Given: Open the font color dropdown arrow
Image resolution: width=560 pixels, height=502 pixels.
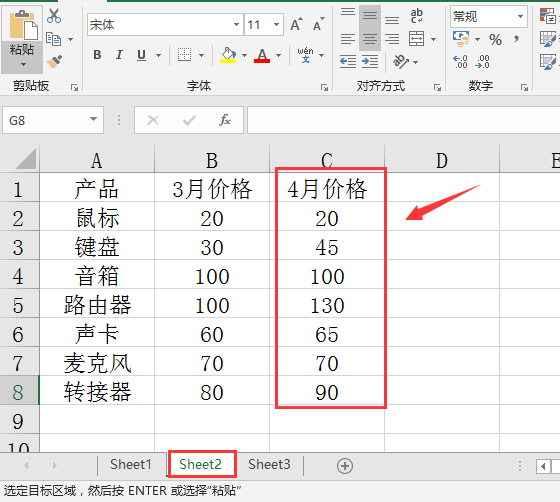Looking at the screenshot, I should coord(279,55).
